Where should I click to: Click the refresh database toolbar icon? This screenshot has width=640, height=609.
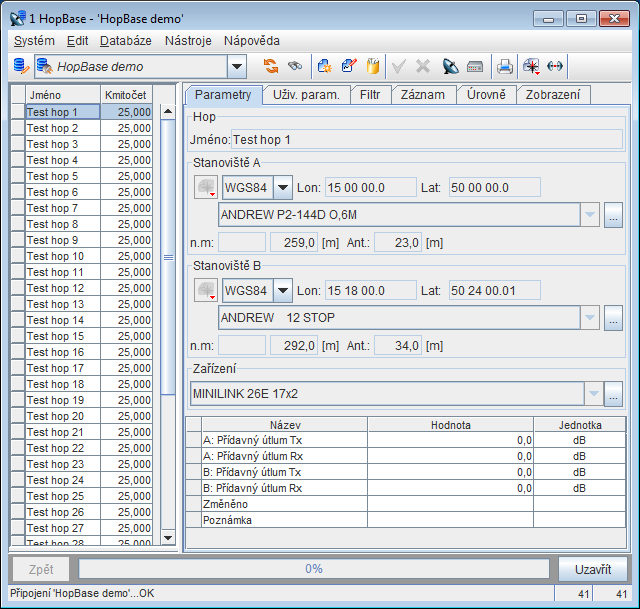[271, 67]
